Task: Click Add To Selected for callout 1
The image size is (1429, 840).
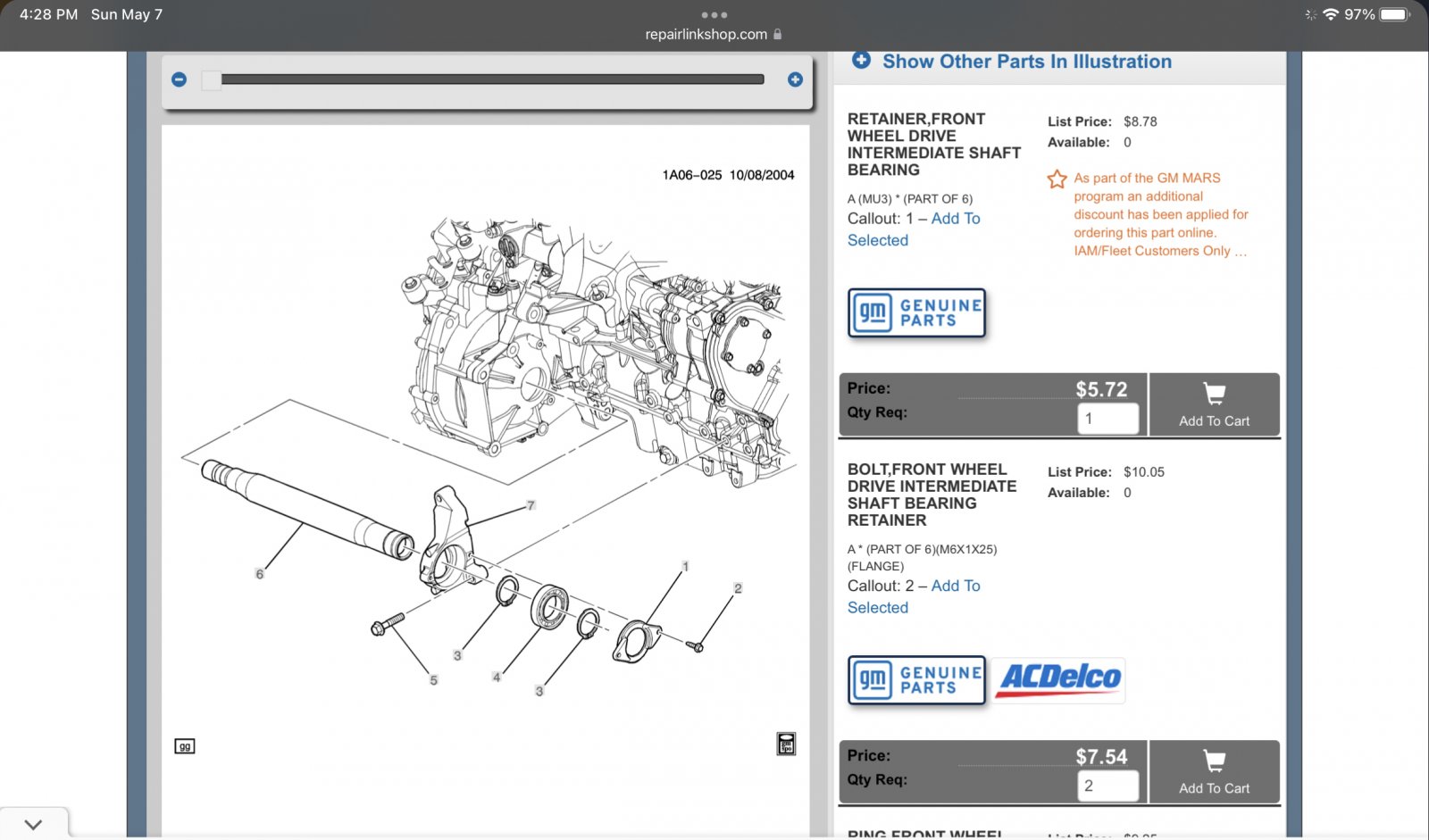Action: point(914,229)
